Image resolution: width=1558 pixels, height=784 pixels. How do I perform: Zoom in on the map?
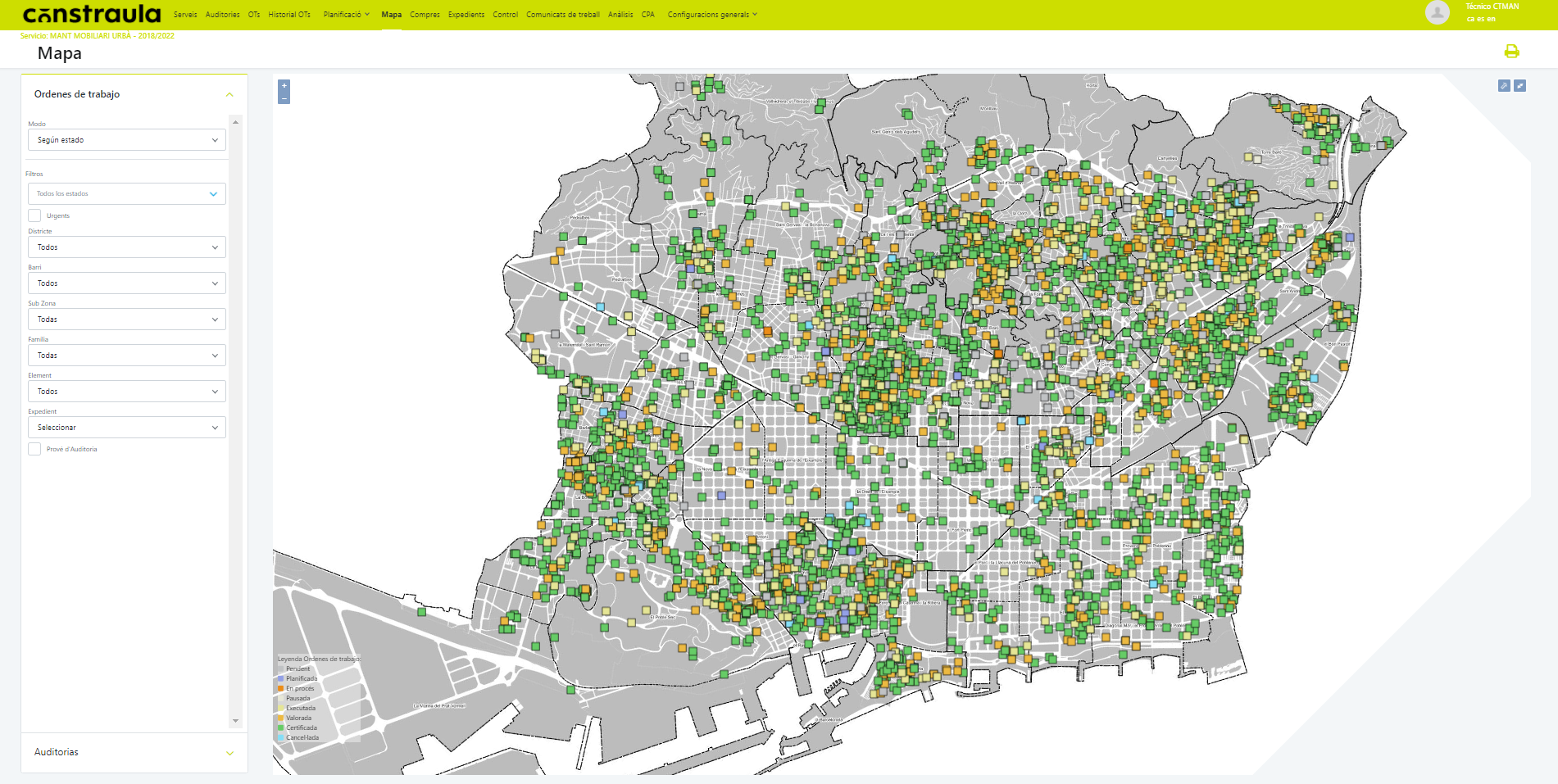coord(284,85)
